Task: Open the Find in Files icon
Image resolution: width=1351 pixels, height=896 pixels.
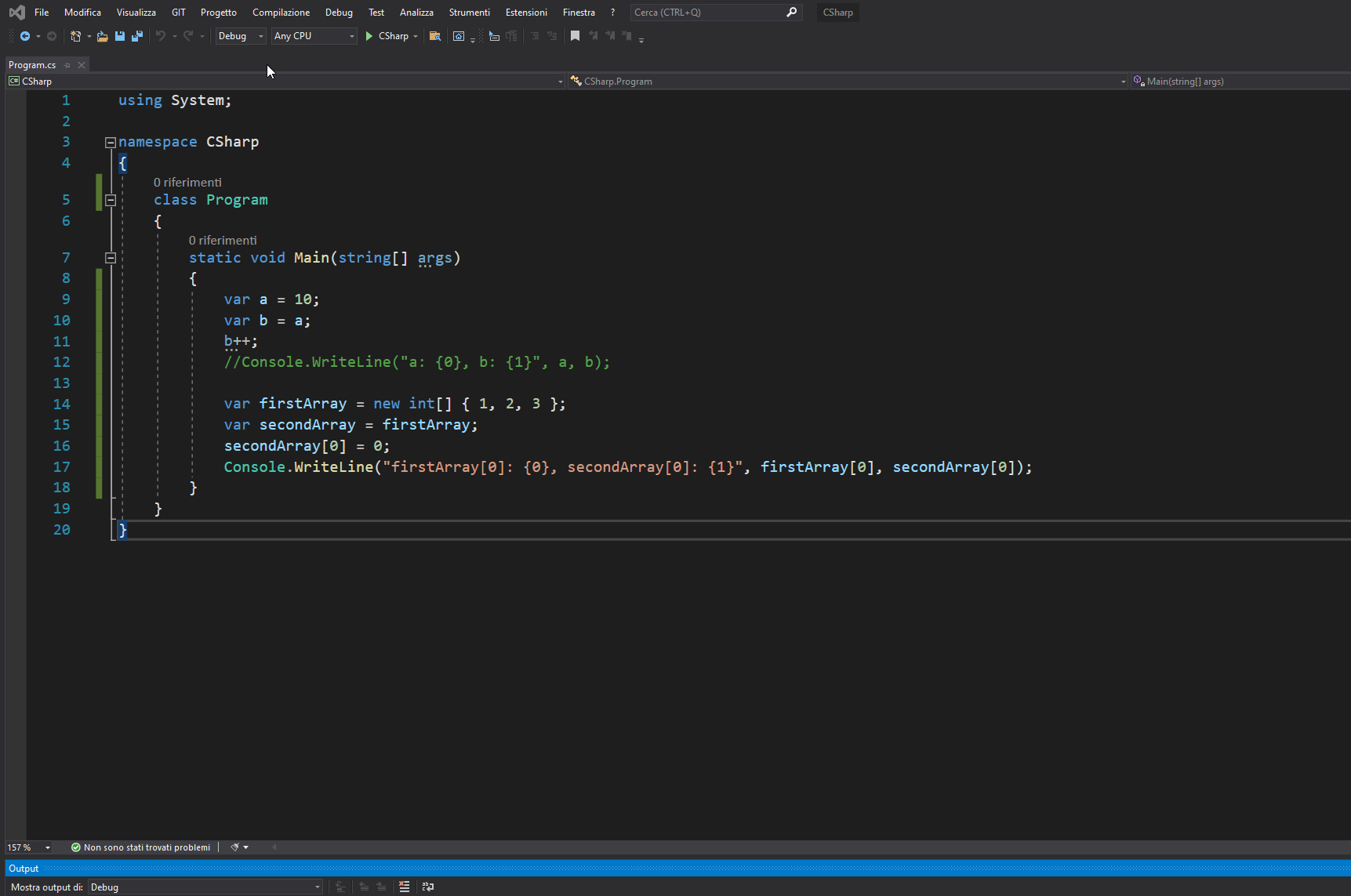Action: tap(435, 36)
